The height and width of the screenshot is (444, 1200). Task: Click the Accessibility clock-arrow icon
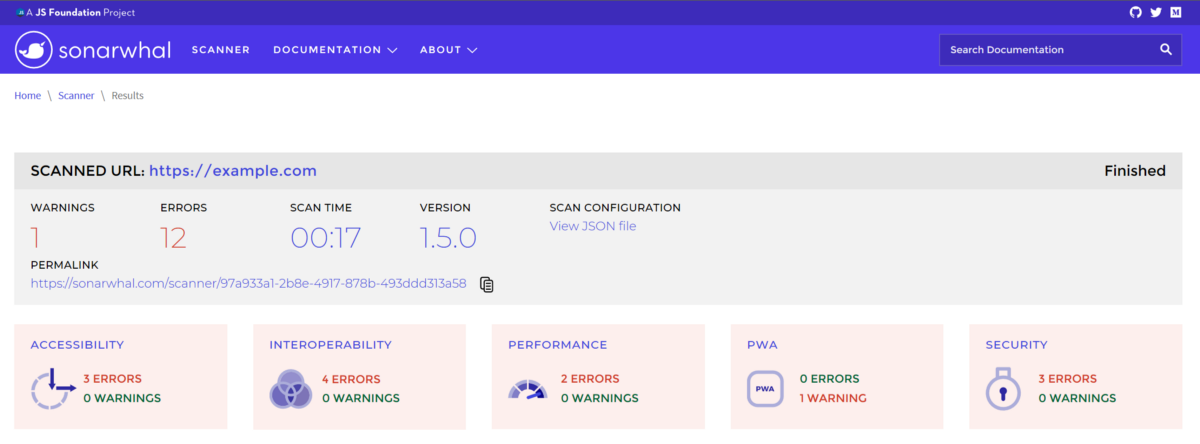click(x=53, y=388)
